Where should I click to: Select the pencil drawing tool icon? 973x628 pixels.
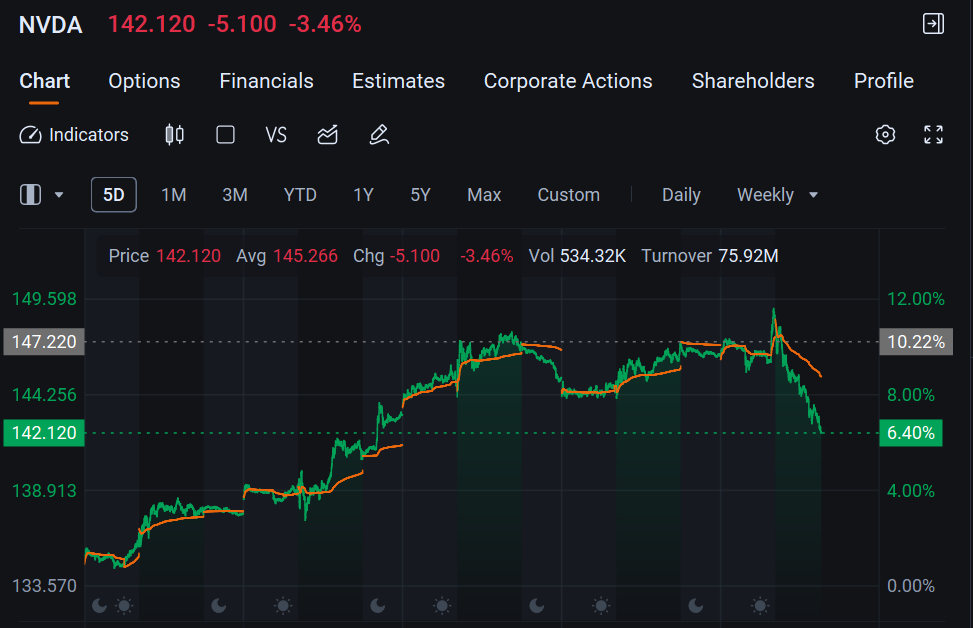(x=379, y=135)
